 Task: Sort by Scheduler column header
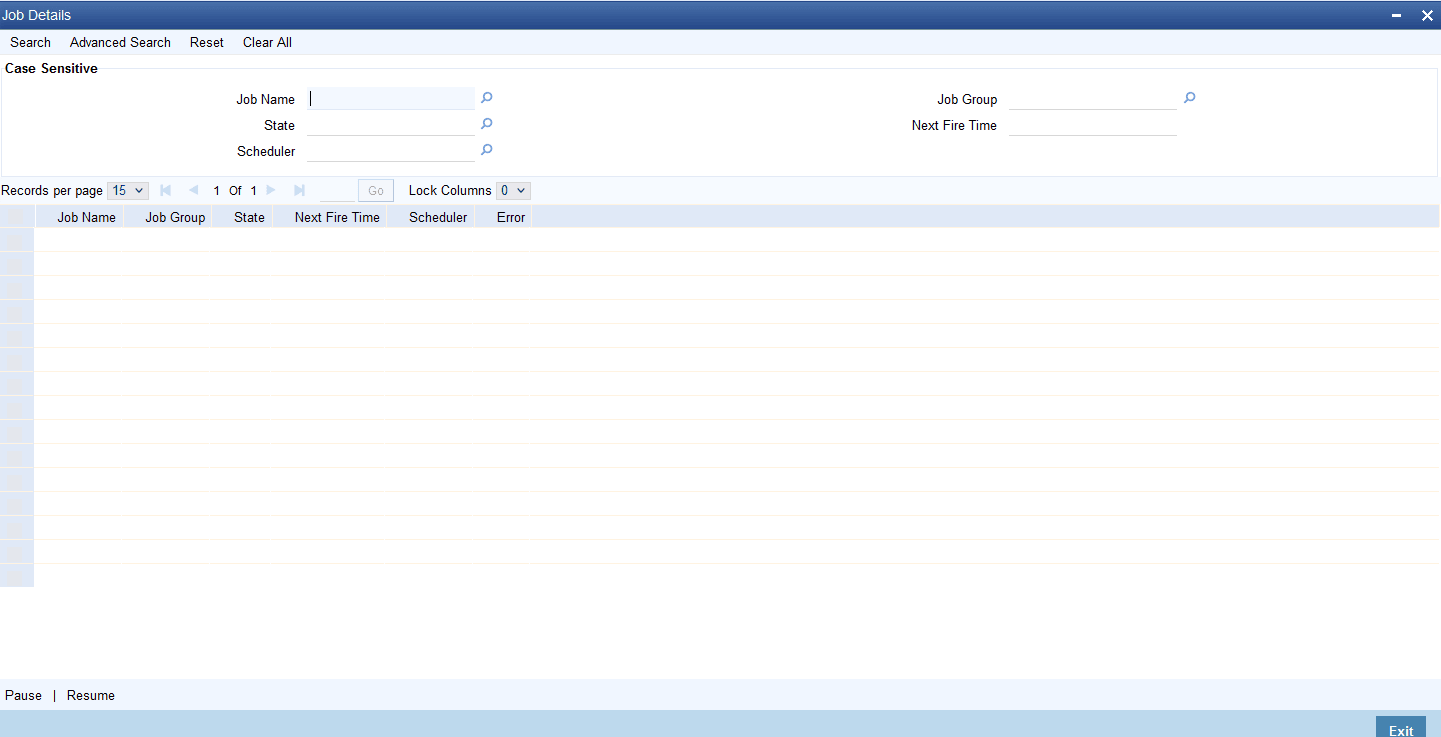[438, 217]
